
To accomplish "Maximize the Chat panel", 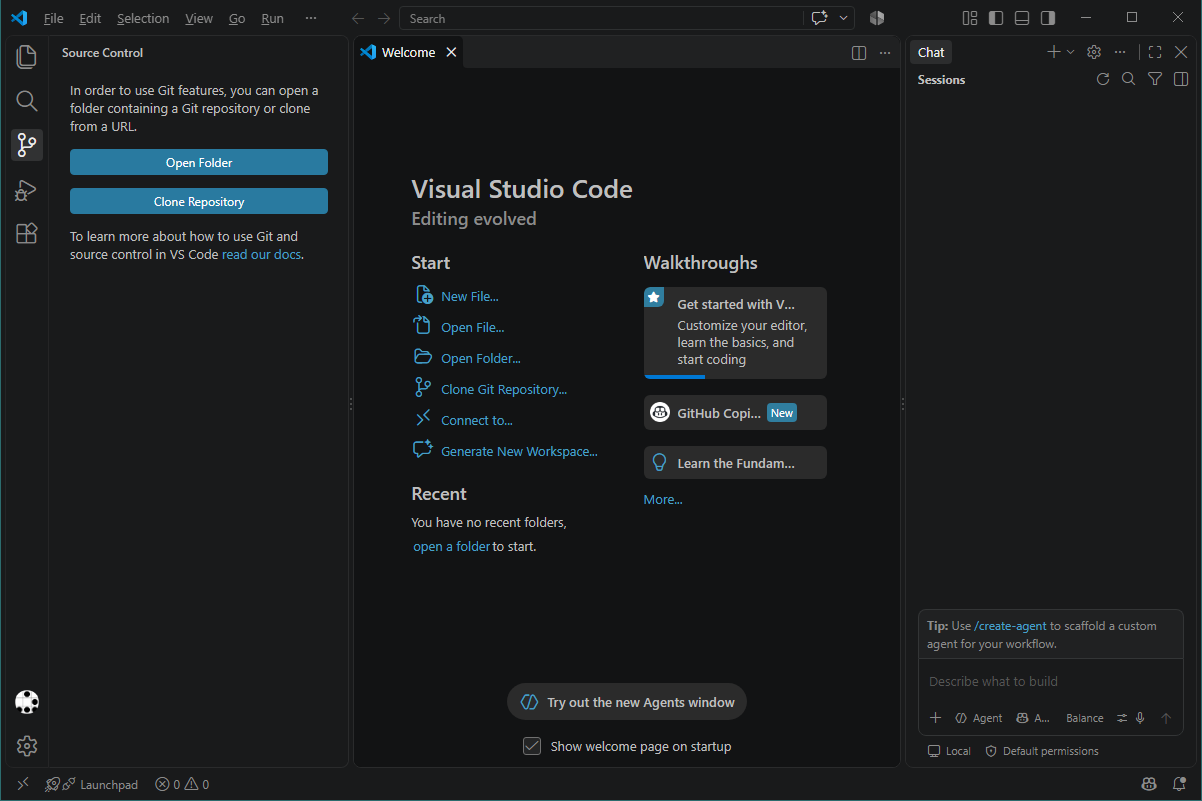I will 1155,52.
